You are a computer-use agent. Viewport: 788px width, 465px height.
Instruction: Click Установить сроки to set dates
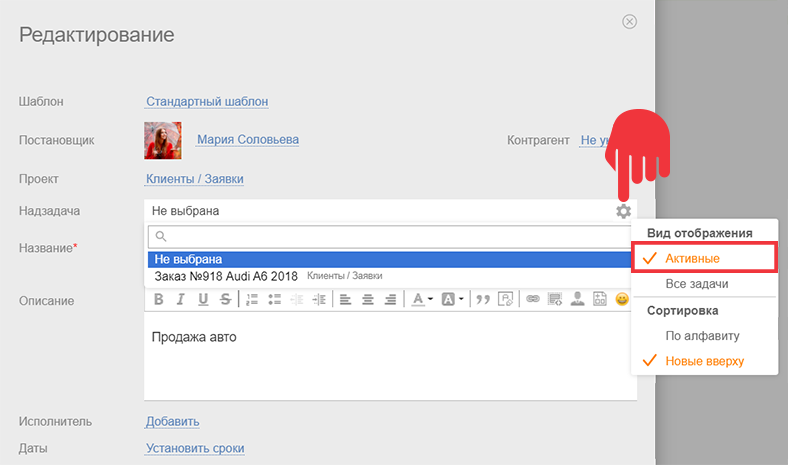195,448
